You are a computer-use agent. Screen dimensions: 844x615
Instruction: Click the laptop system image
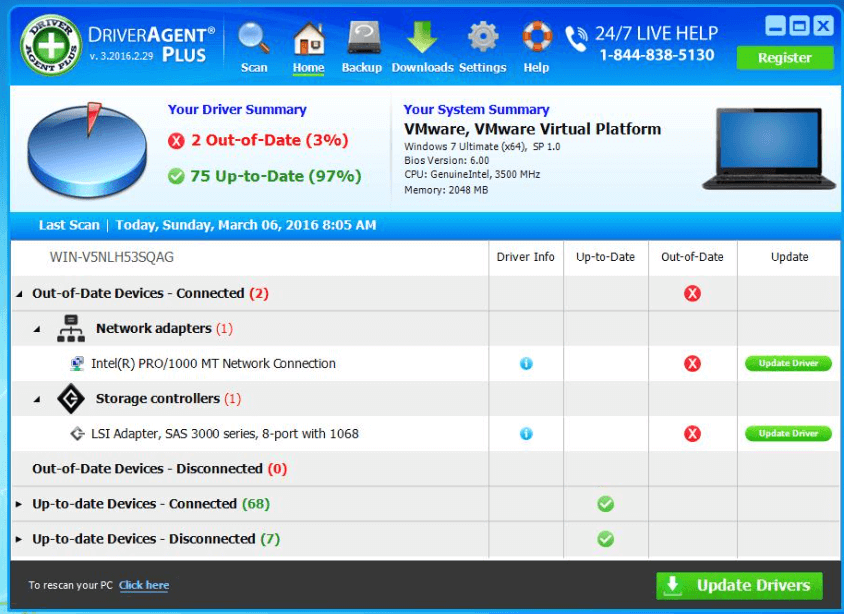click(x=769, y=149)
